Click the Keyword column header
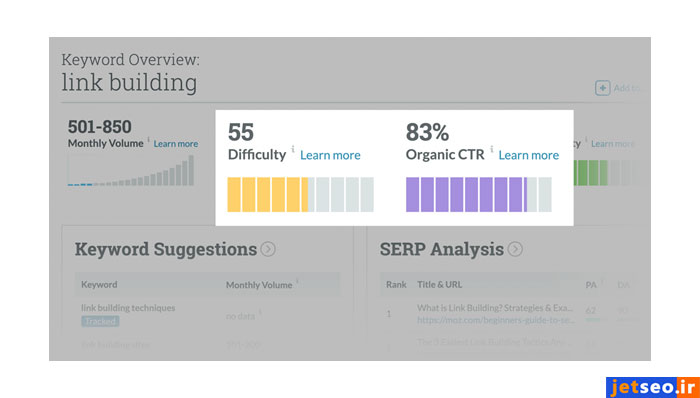This screenshot has height=398, width=700. pyautogui.click(x=99, y=285)
